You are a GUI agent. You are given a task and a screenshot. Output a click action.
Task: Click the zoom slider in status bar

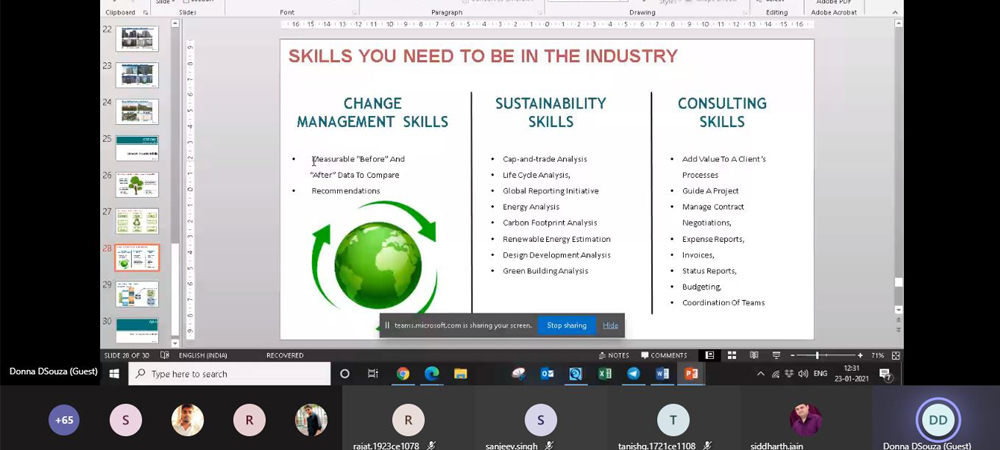(x=818, y=355)
